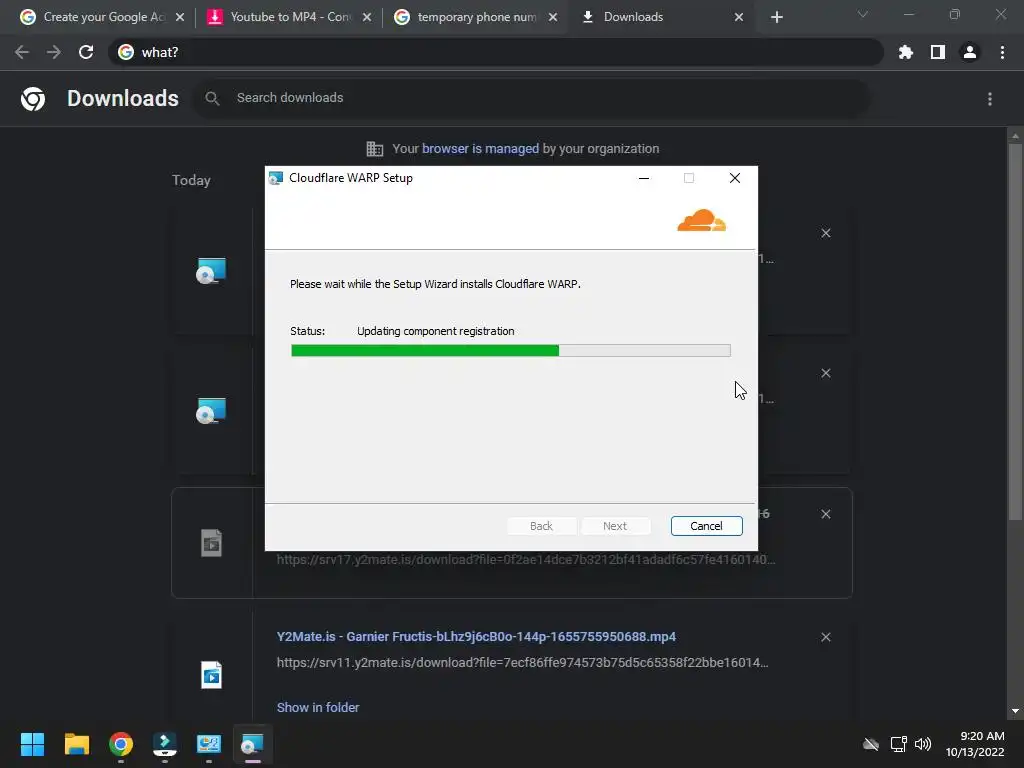Show the Garnier Fructis file in folder
The width and height of the screenshot is (1024, 768).
coord(318,707)
